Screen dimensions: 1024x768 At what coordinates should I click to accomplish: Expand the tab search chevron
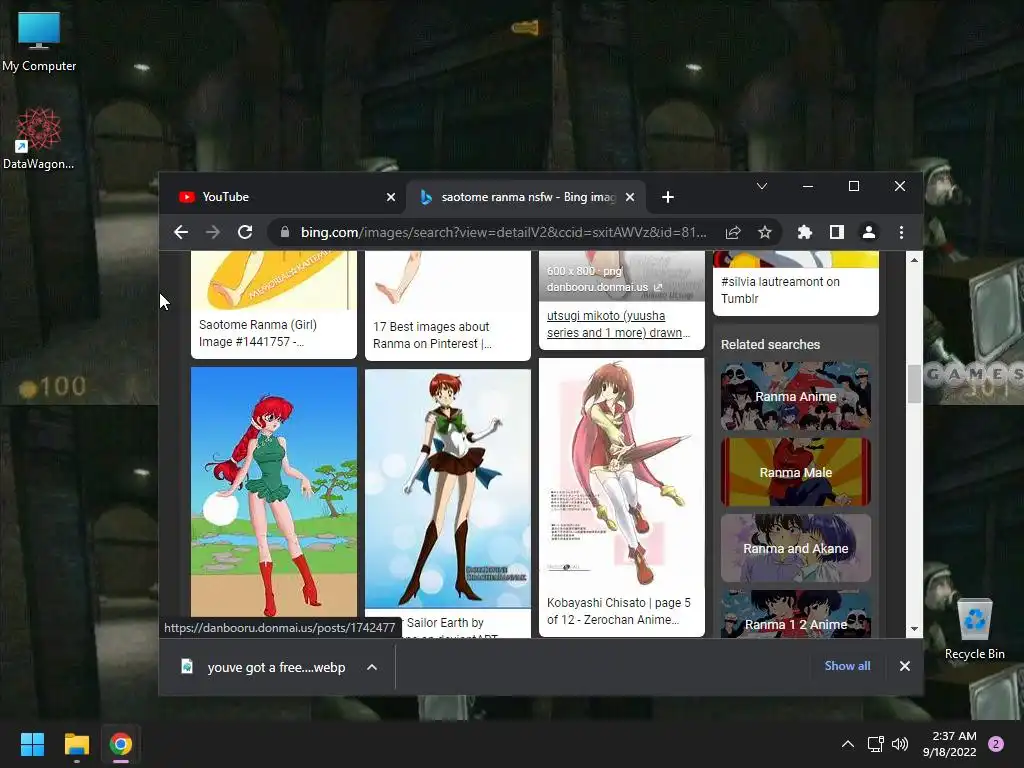coord(761,186)
